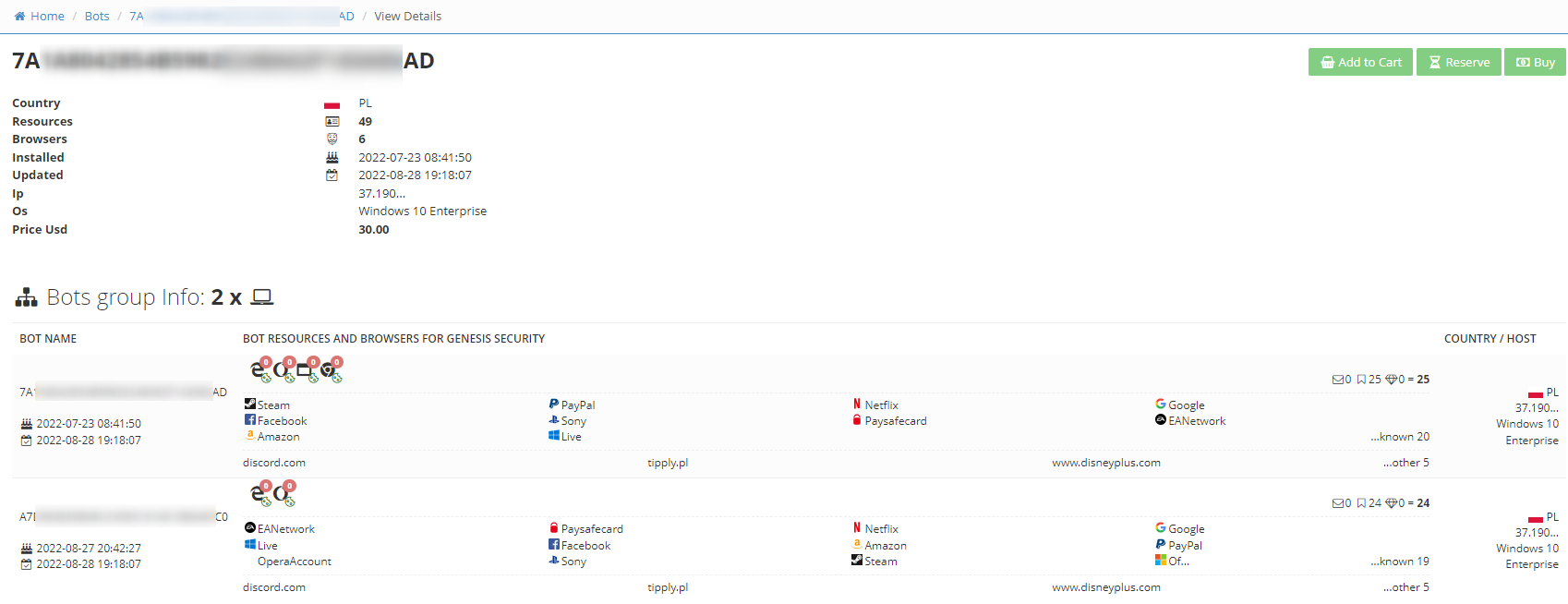Click the Paysafecard icon in second bot row
1568x604 pixels.
tap(553, 527)
